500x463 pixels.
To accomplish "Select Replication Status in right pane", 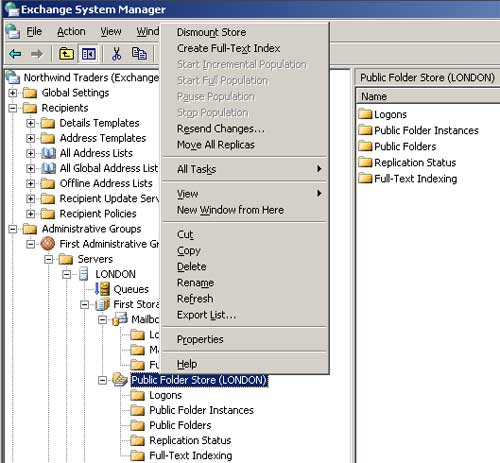I will (407, 163).
